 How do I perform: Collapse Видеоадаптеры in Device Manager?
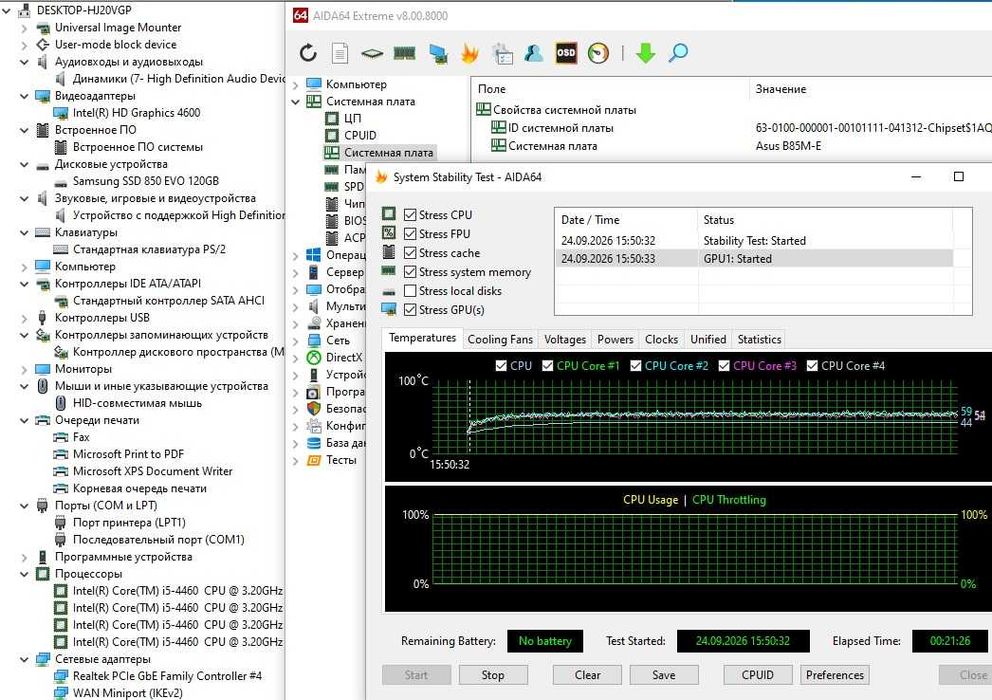point(24,96)
